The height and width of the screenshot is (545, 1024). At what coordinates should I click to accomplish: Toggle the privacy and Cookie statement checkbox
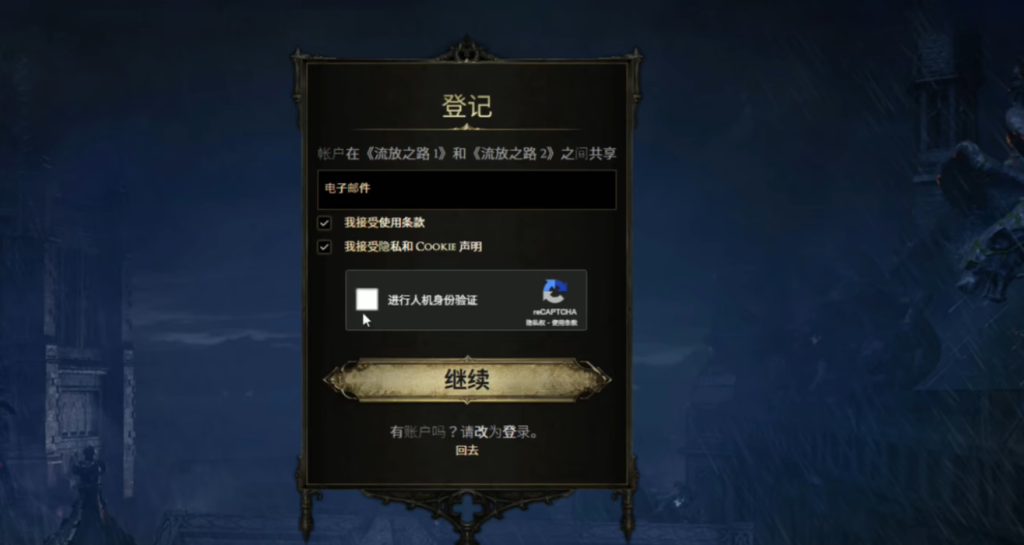pyautogui.click(x=325, y=247)
